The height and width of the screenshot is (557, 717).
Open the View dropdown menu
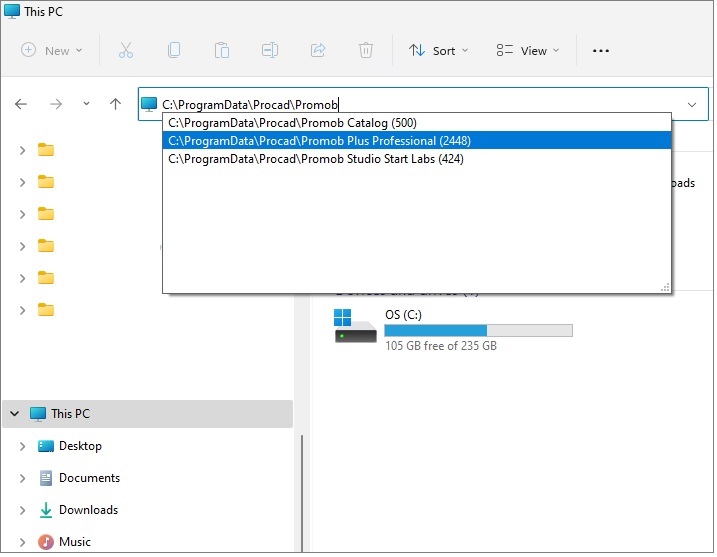point(528,50)
